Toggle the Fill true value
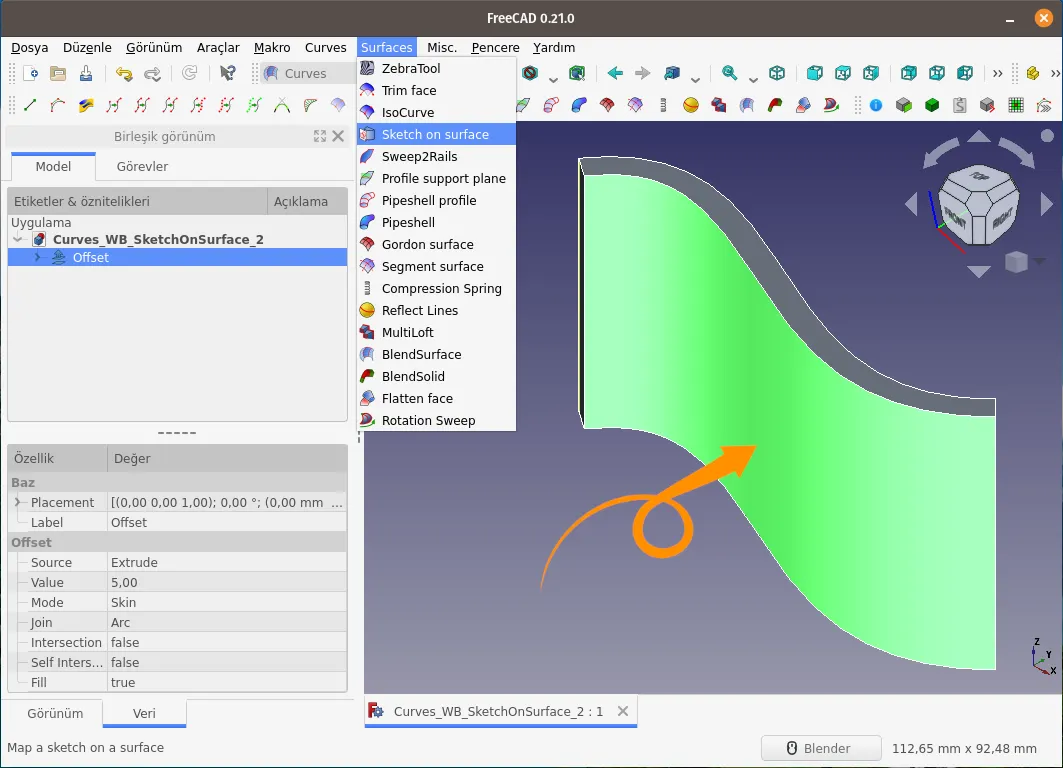Image resolution: width=1063 pixels, height=768 pixels. (x=226, y=682)
